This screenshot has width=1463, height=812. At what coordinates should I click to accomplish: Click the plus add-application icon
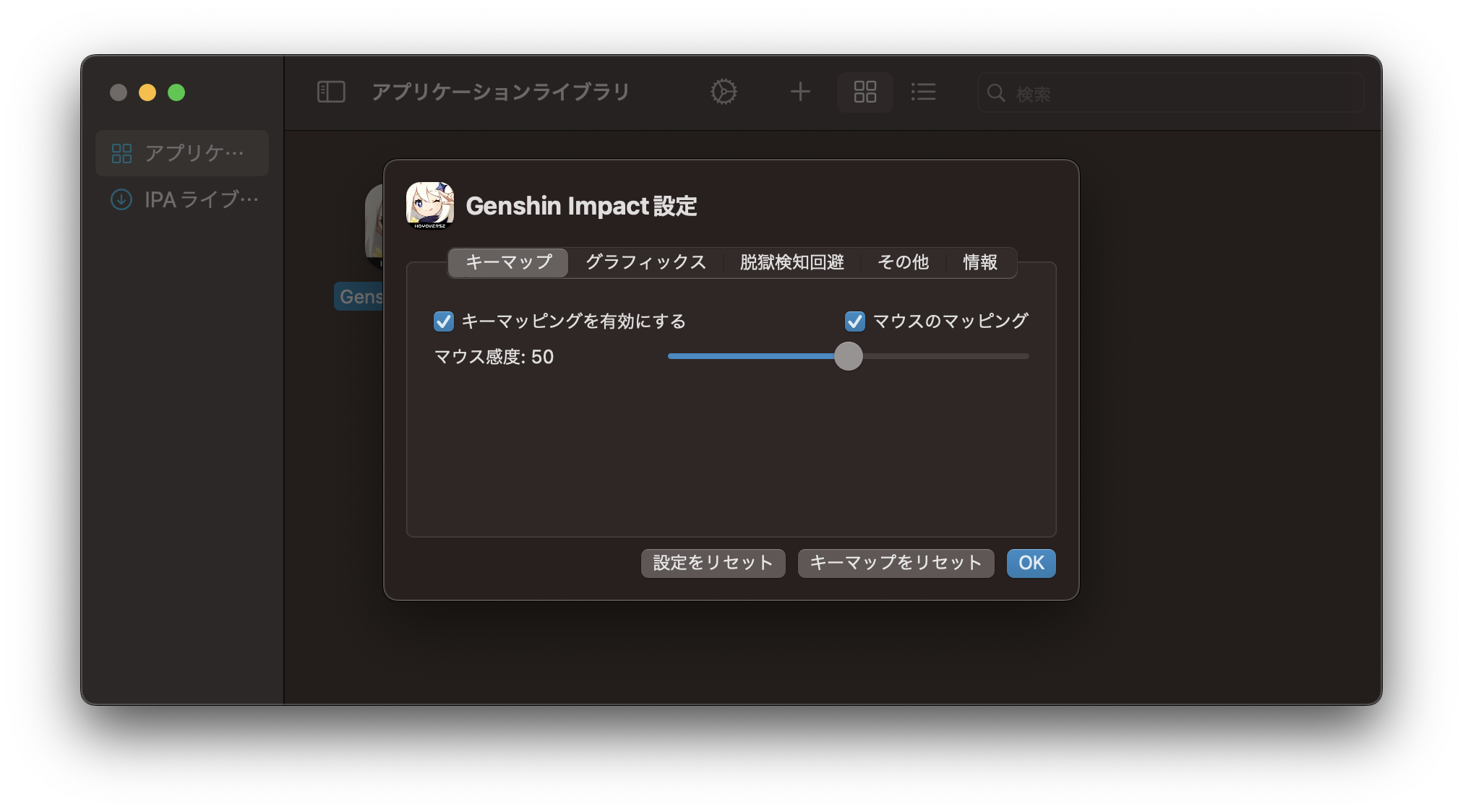pyautogui.click(x=800, y=92)
